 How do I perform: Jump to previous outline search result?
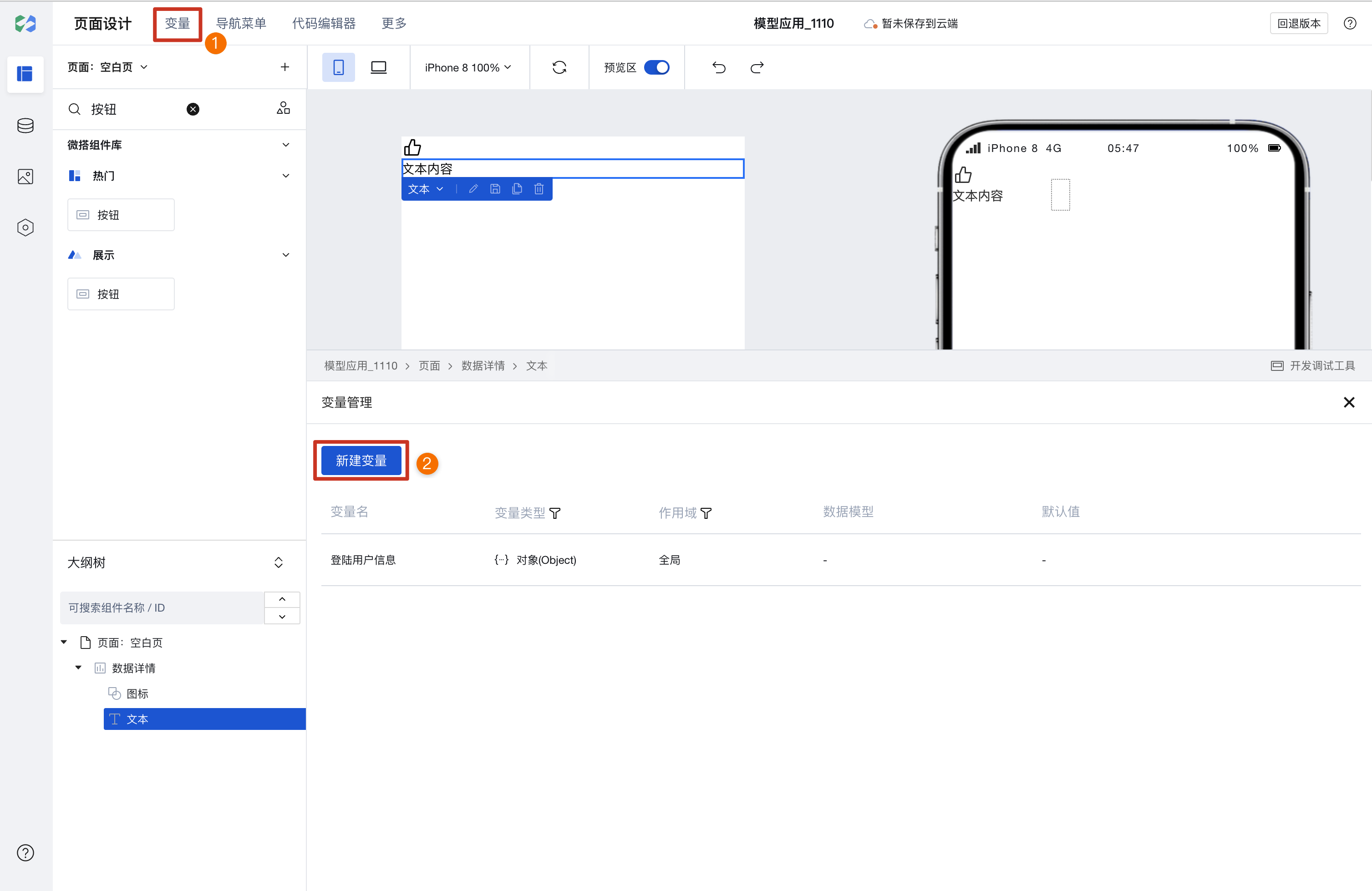(x=282, y=599)
